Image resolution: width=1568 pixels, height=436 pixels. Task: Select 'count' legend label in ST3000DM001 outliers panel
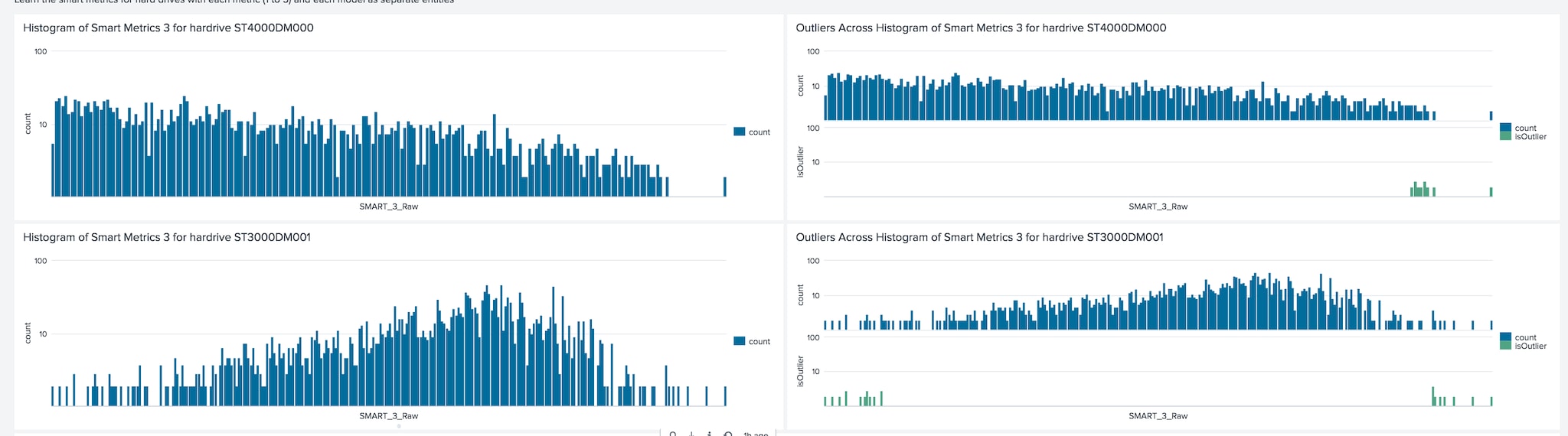pos(1526,338)
